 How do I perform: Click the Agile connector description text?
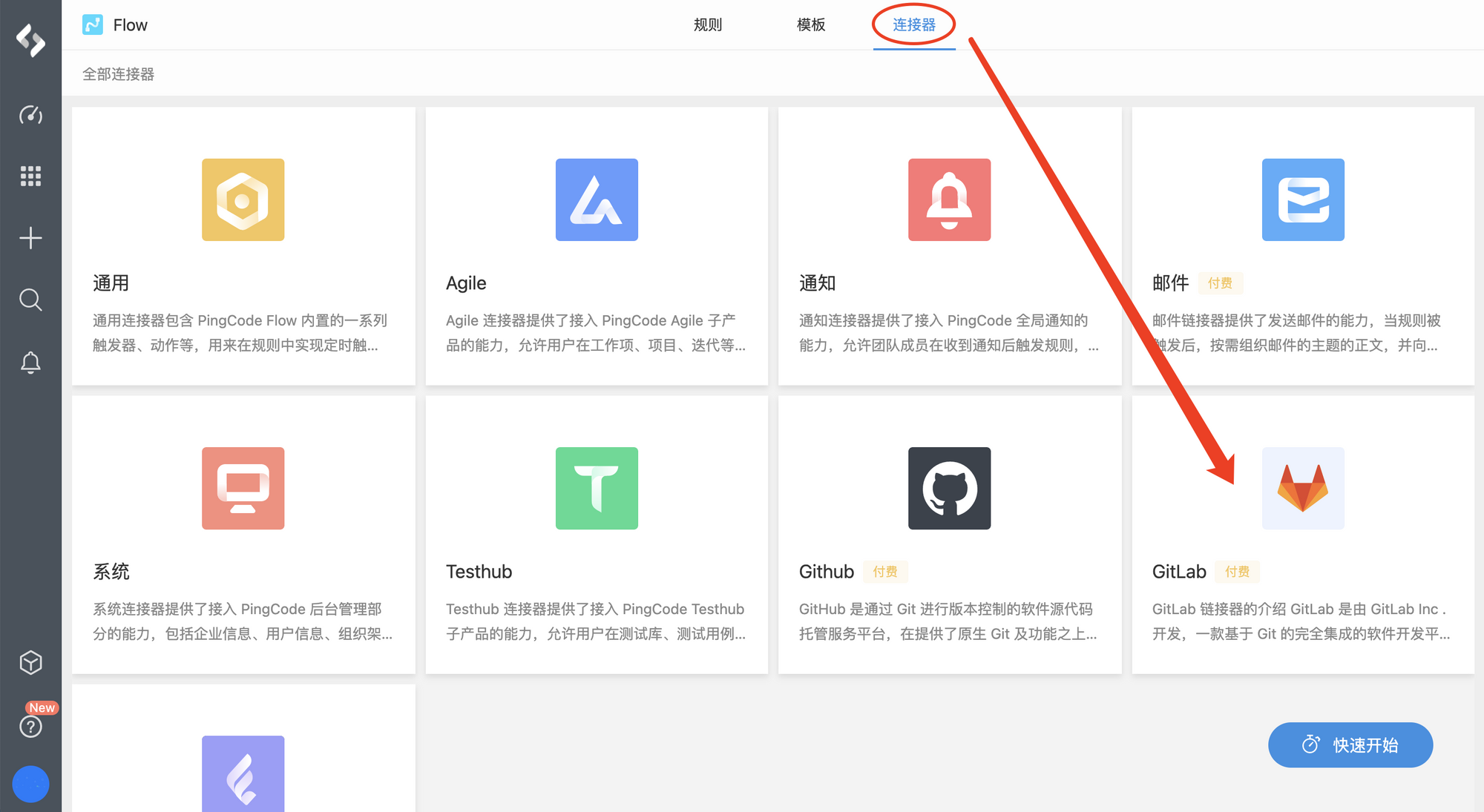point(596,333)
